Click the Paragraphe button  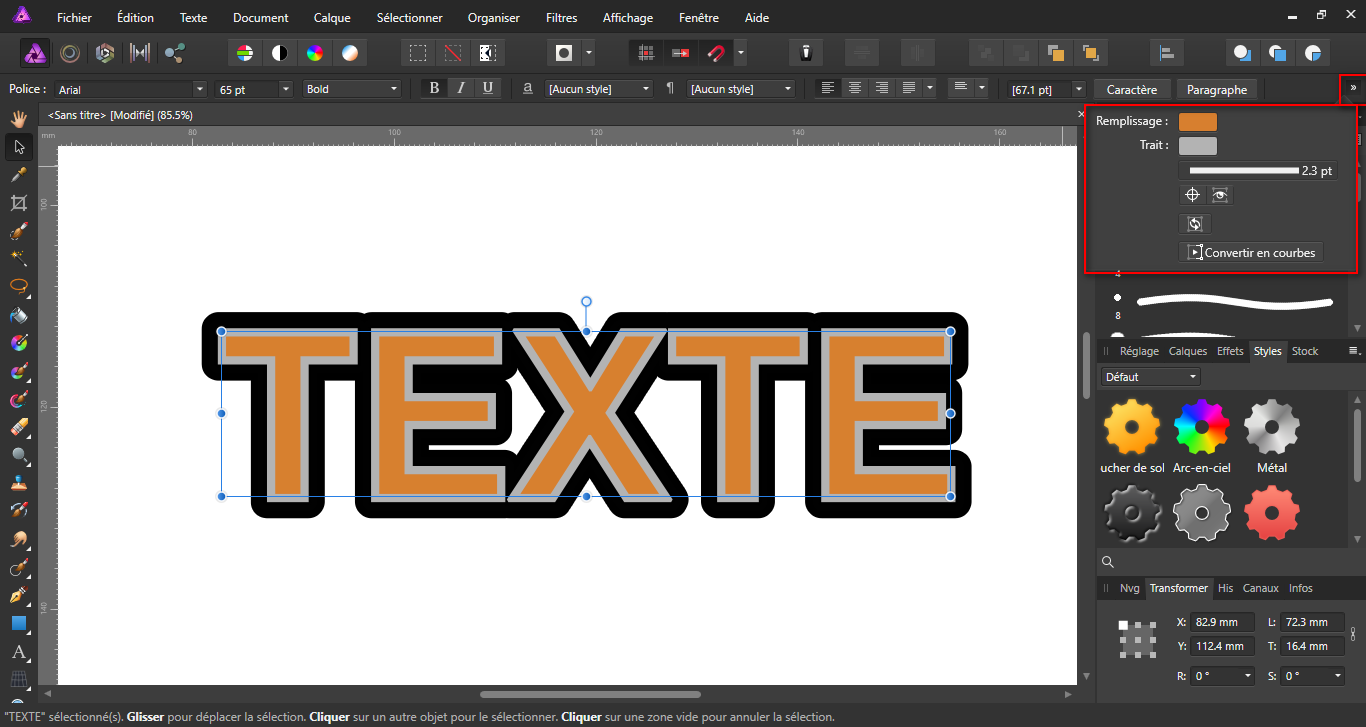(x=1217, y=89)
